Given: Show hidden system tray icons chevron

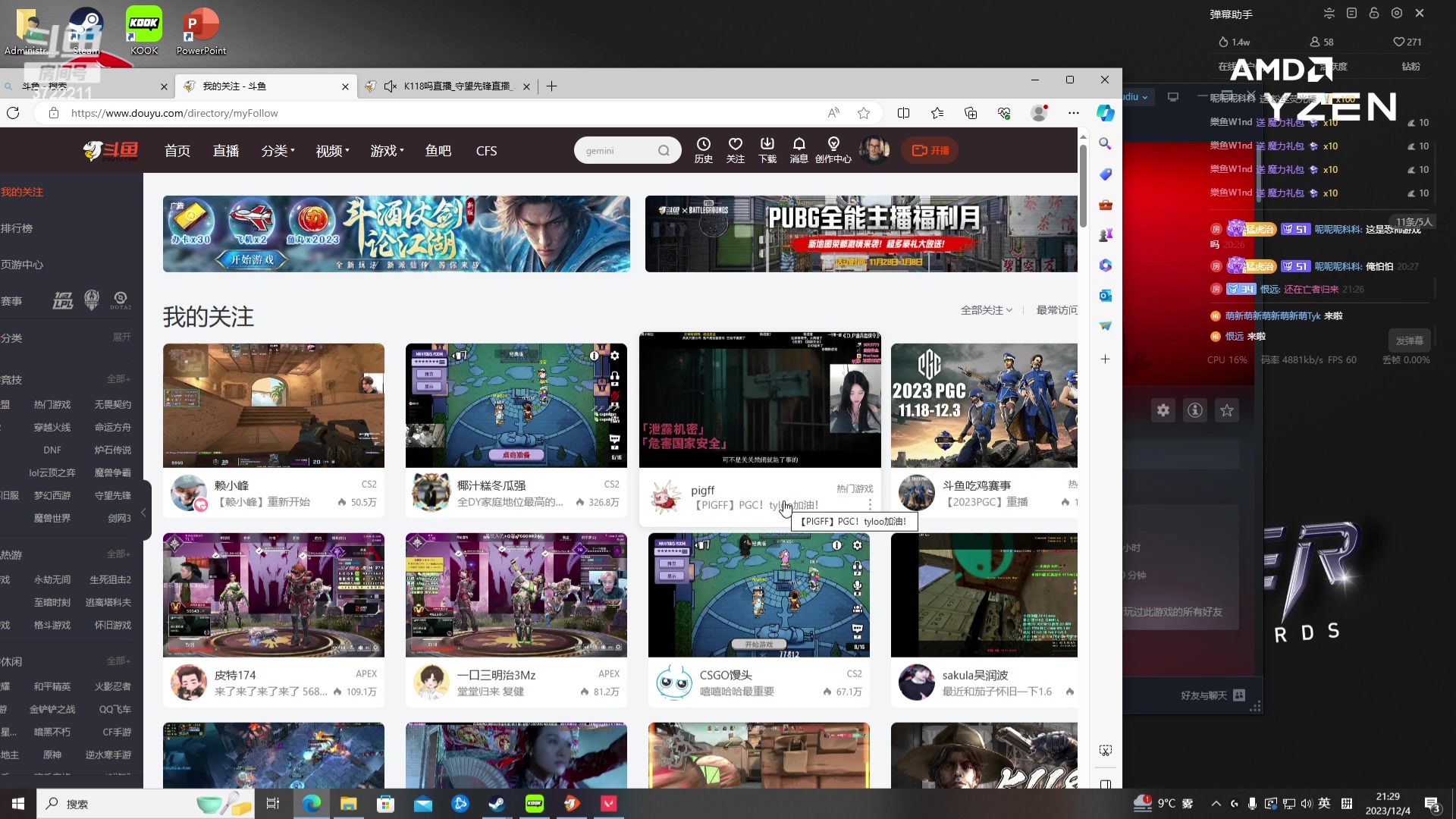Looking at the screenshot, I should click(1216, 804).
